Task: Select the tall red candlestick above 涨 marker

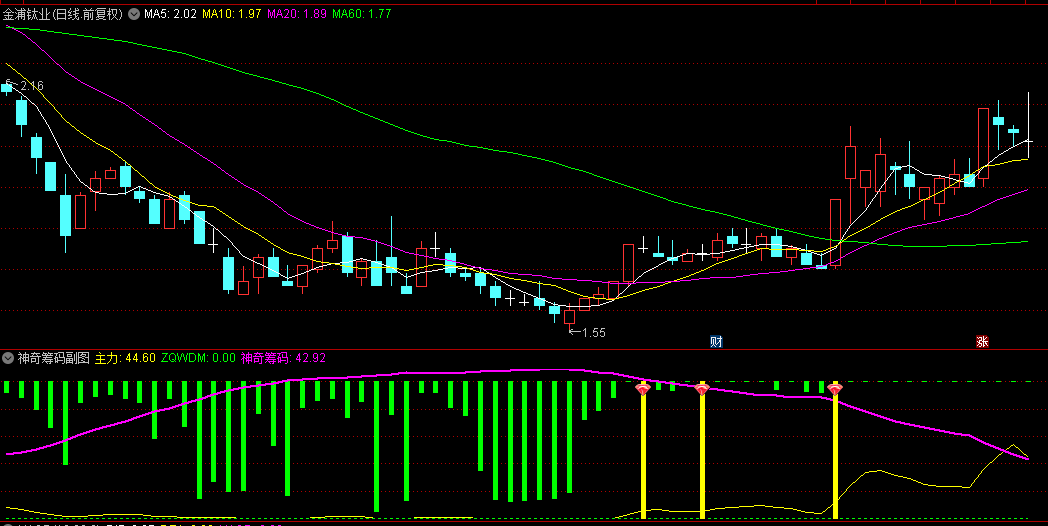Action: [983, 144]
